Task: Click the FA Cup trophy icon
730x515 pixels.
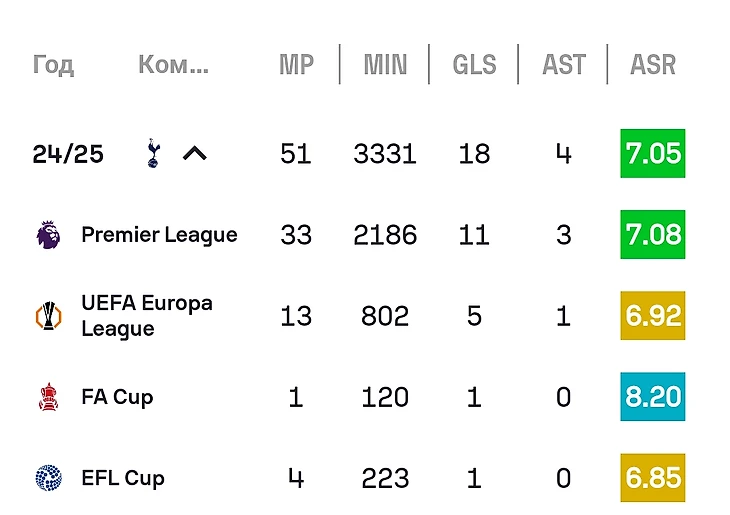Action: click(x=48, y=397)
